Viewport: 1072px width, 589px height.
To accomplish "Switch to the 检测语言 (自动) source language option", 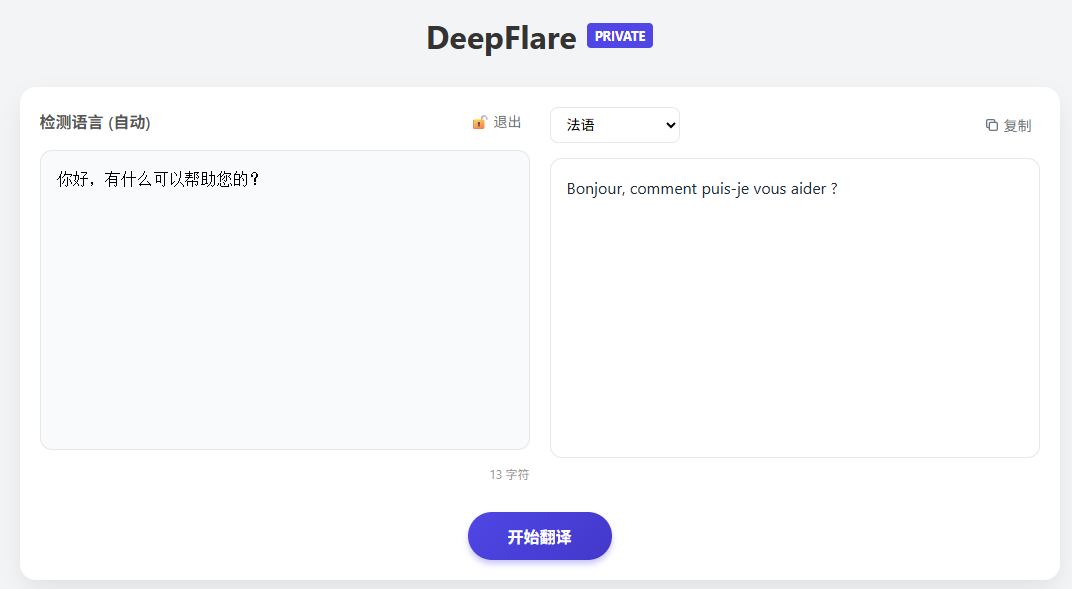I will click(x=93, y=122).
